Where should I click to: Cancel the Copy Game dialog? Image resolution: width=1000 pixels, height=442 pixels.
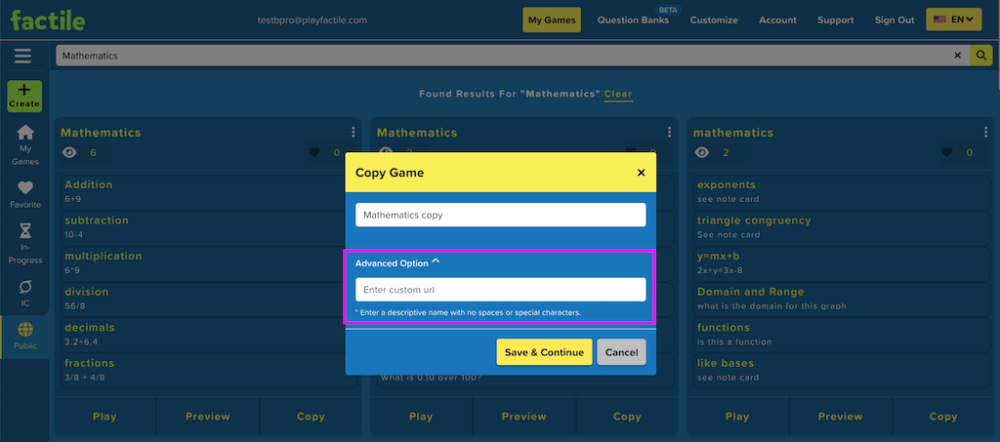[621, 352]
